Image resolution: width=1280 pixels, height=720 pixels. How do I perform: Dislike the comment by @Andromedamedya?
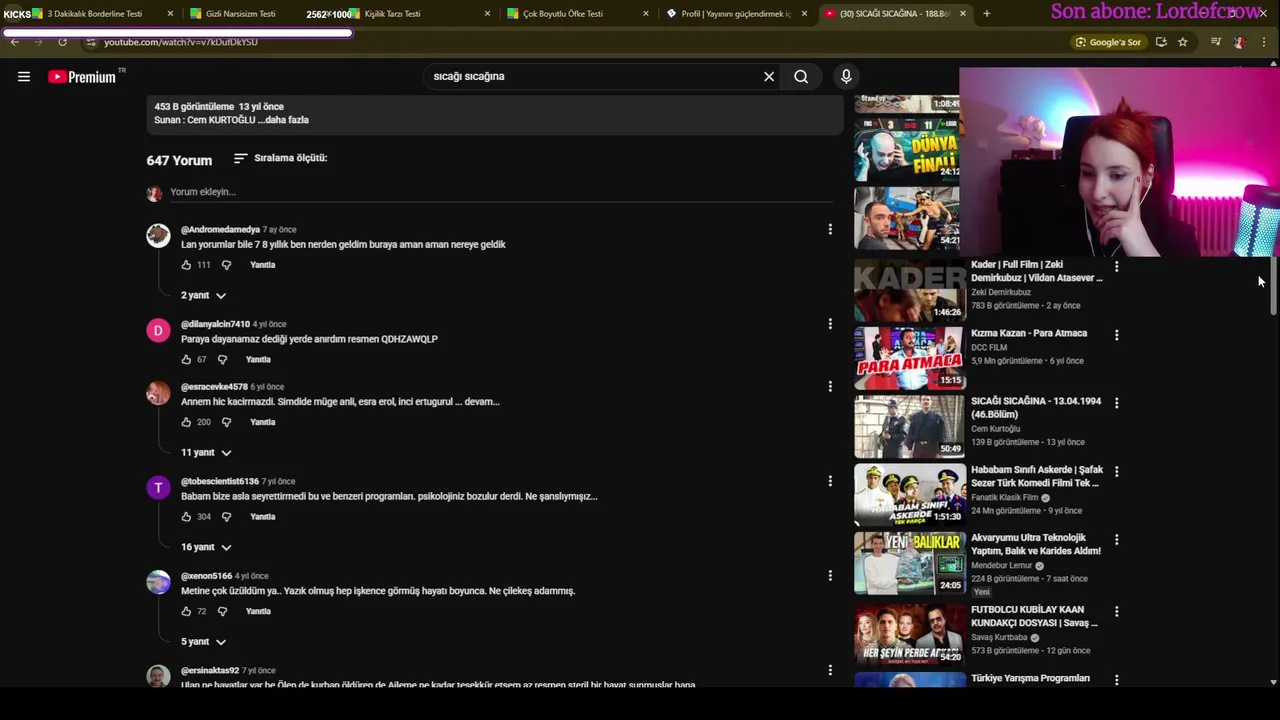point(226,265)
